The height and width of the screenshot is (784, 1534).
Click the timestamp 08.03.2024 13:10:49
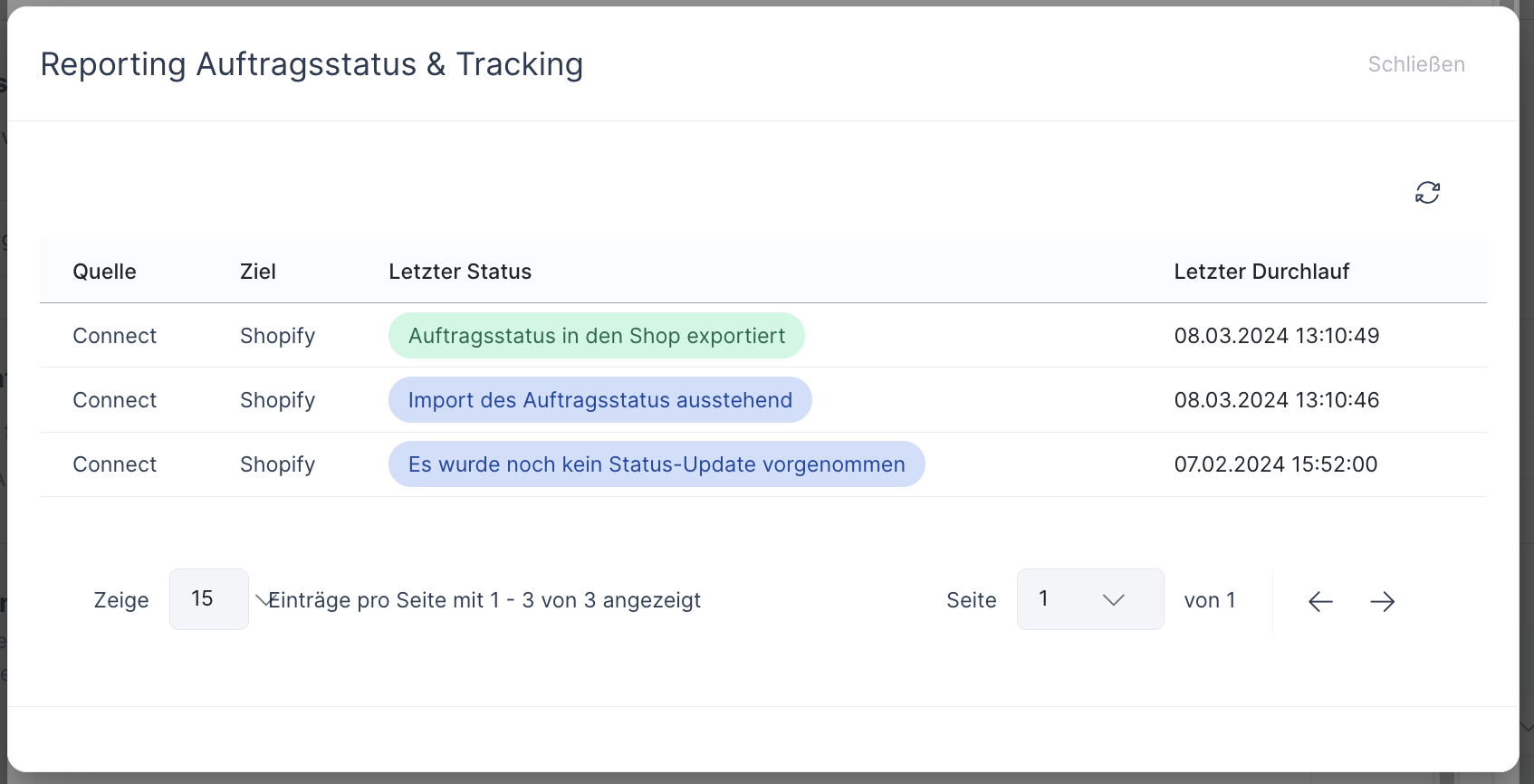tap(1276, 336)
